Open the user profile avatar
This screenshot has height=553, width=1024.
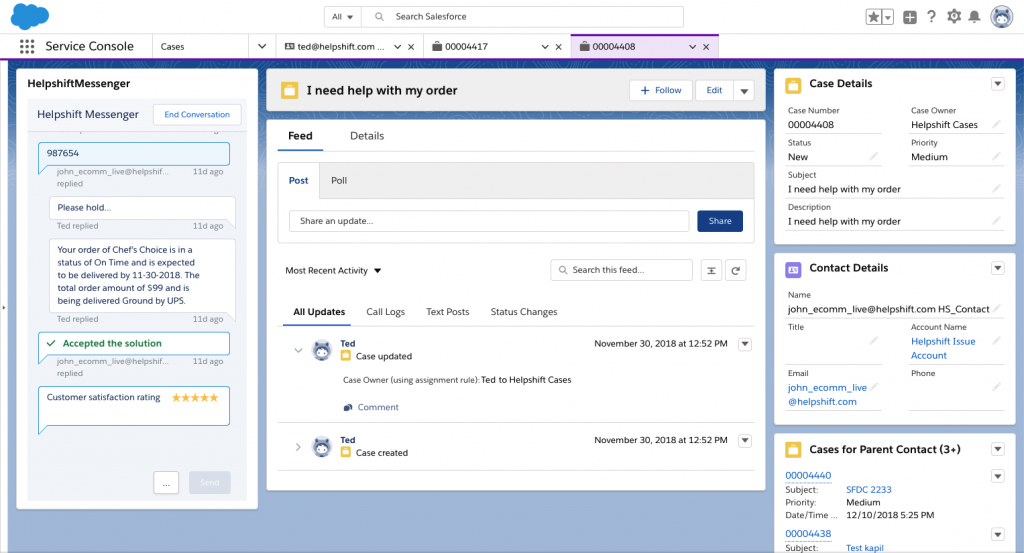[x=1001, y=17]
